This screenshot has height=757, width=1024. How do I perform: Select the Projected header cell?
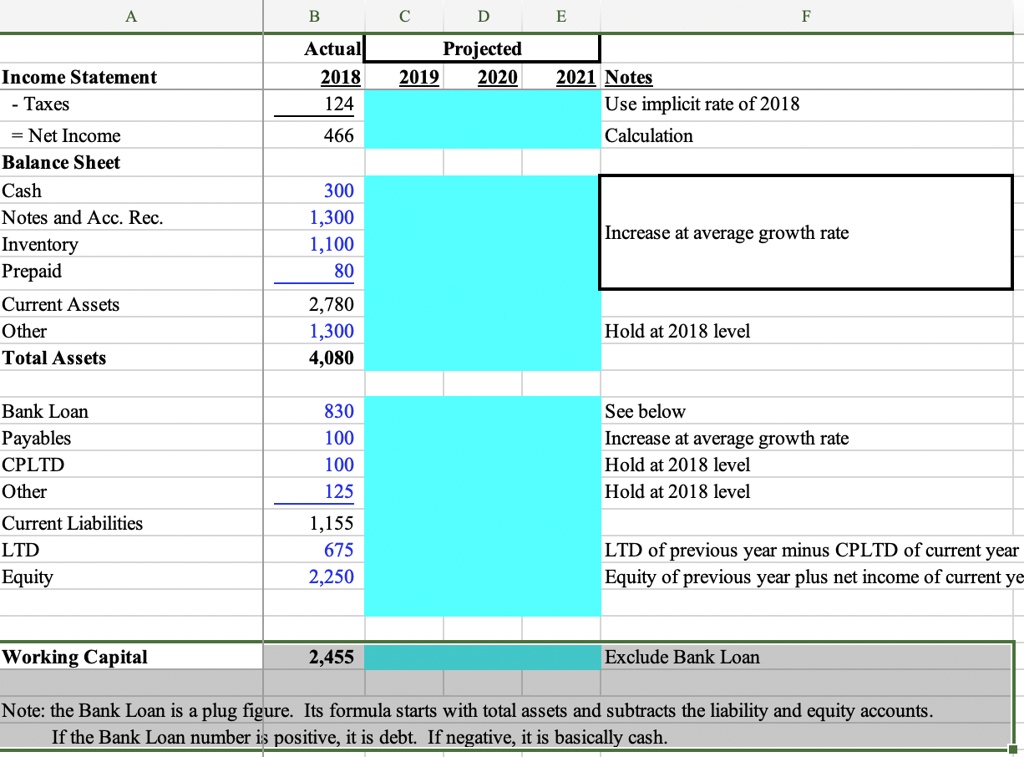482,49
